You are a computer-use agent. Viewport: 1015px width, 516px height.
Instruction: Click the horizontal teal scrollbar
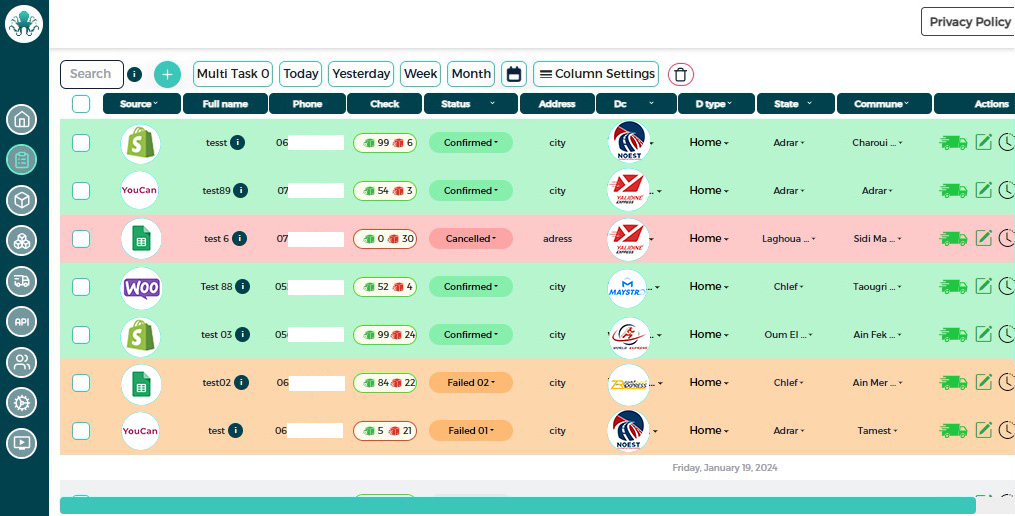(x=517, y=506)
